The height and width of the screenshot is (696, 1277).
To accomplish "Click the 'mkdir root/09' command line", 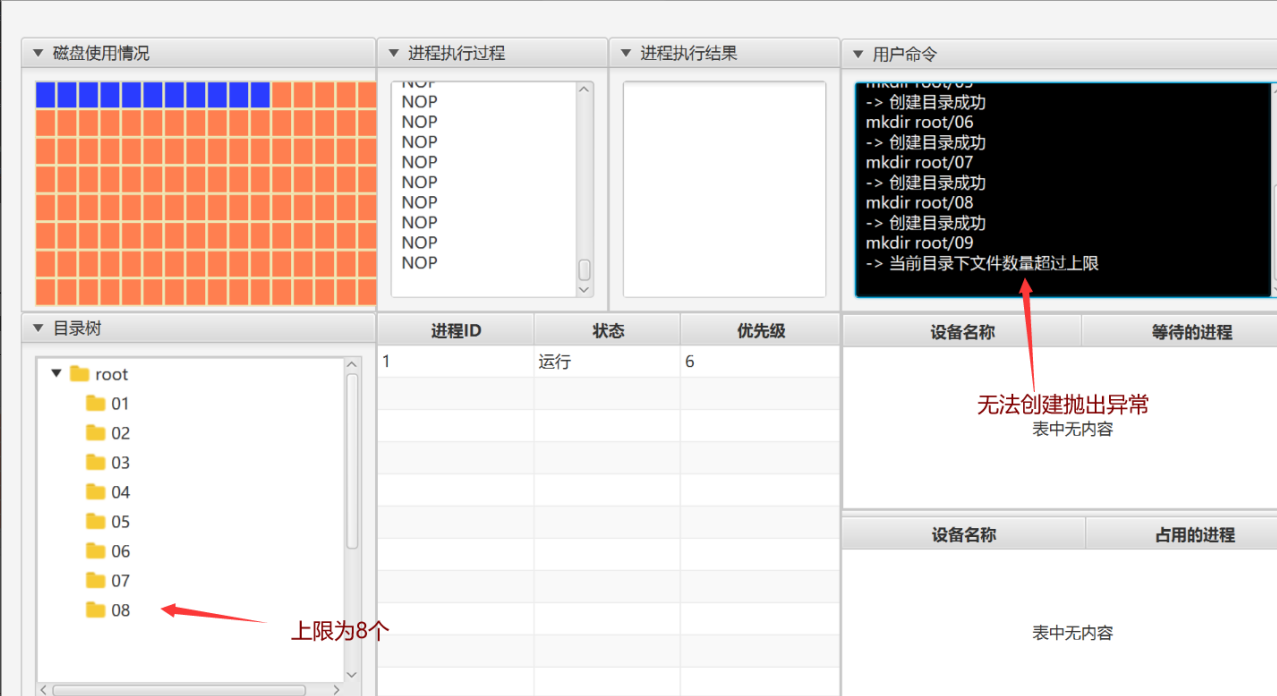I will pos(919,242).
